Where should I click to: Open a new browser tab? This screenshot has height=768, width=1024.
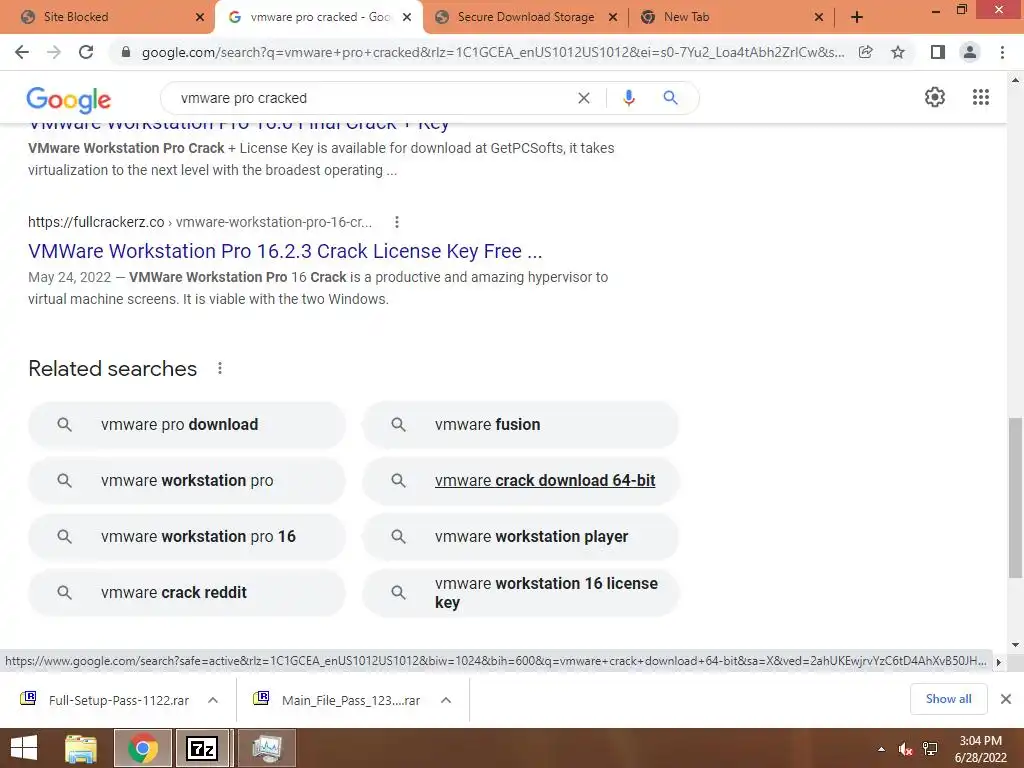point(857,17)
